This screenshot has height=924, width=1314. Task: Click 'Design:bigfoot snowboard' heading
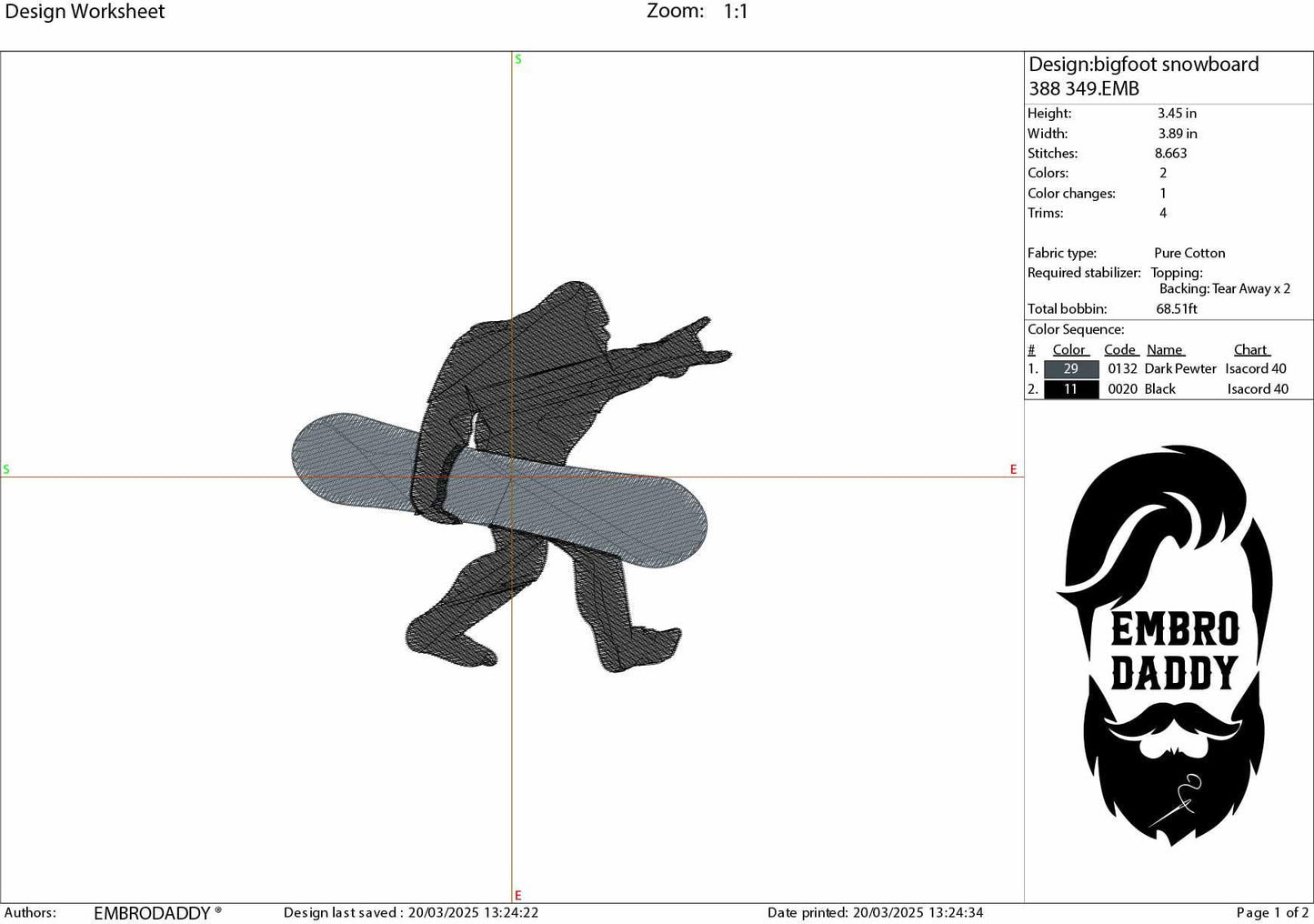(x=1144, y=65)
